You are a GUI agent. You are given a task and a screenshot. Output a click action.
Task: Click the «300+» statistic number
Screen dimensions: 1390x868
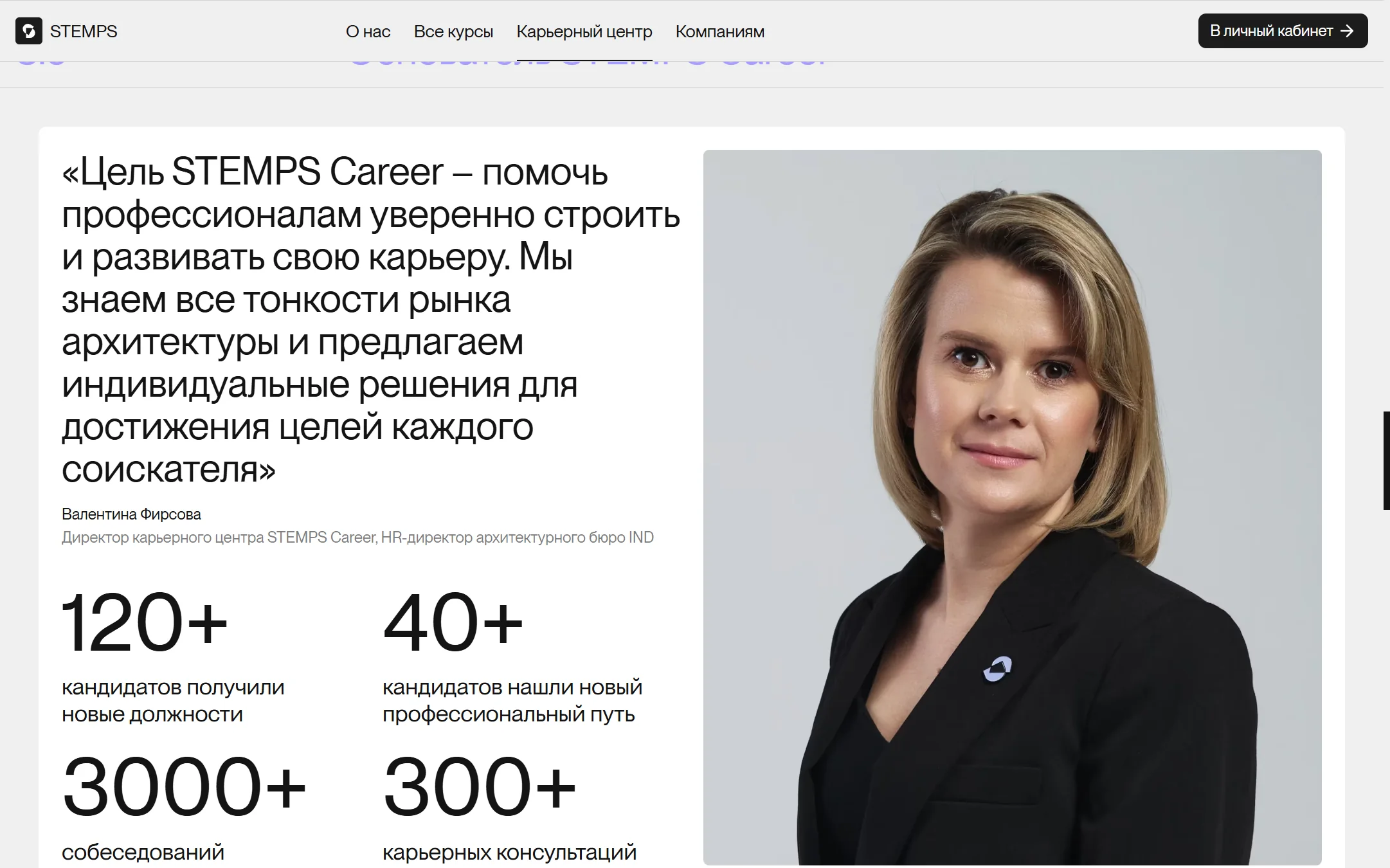click(479, 787)
